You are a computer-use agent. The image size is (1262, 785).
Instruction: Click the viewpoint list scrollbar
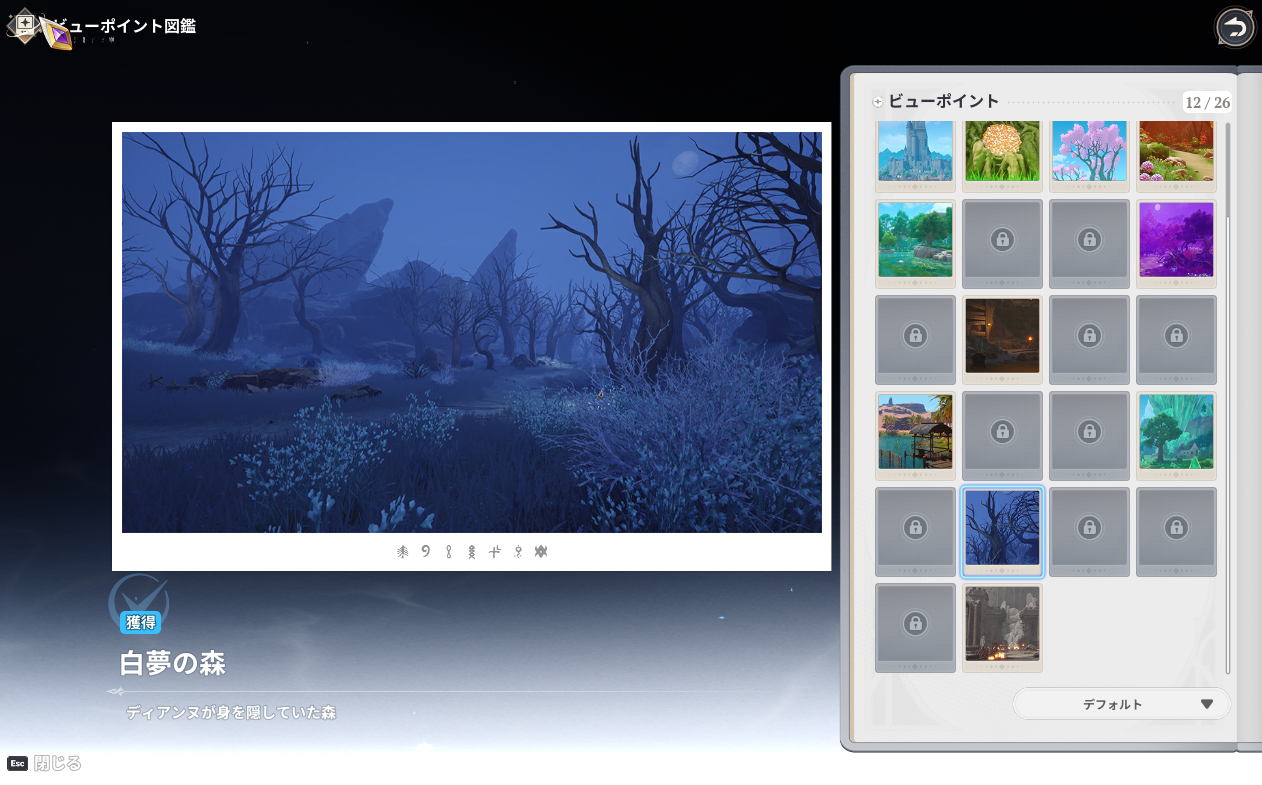1228,400
